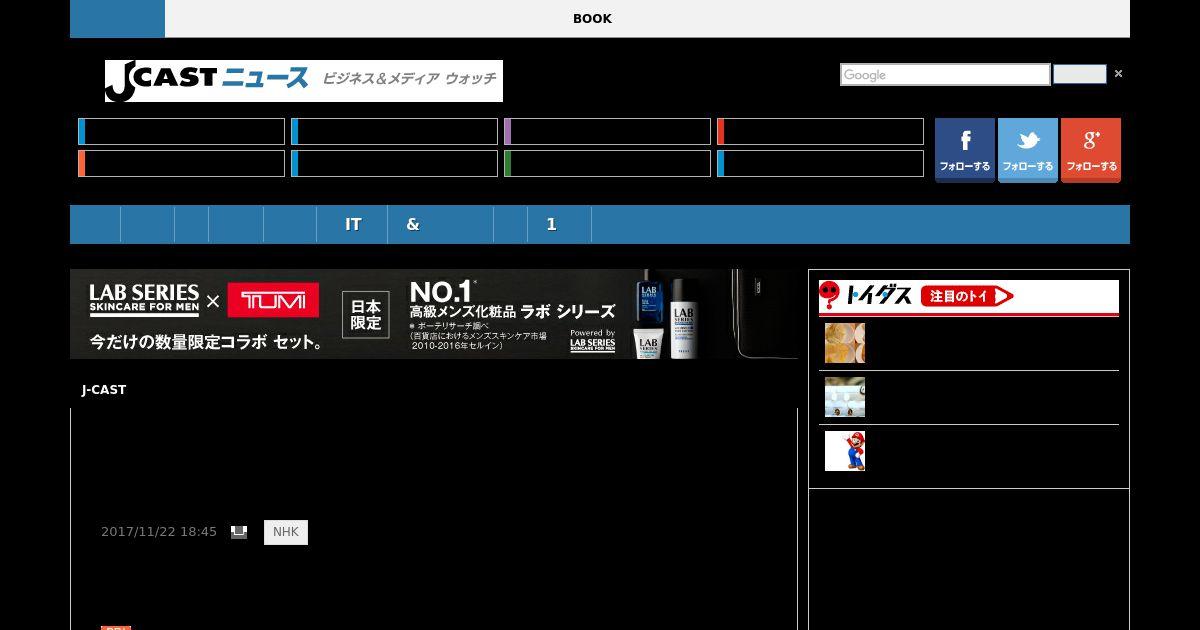Viewport: 1200px width, 630px height.
Task: Click the print icon beside the date
Action: coord(239,532)
